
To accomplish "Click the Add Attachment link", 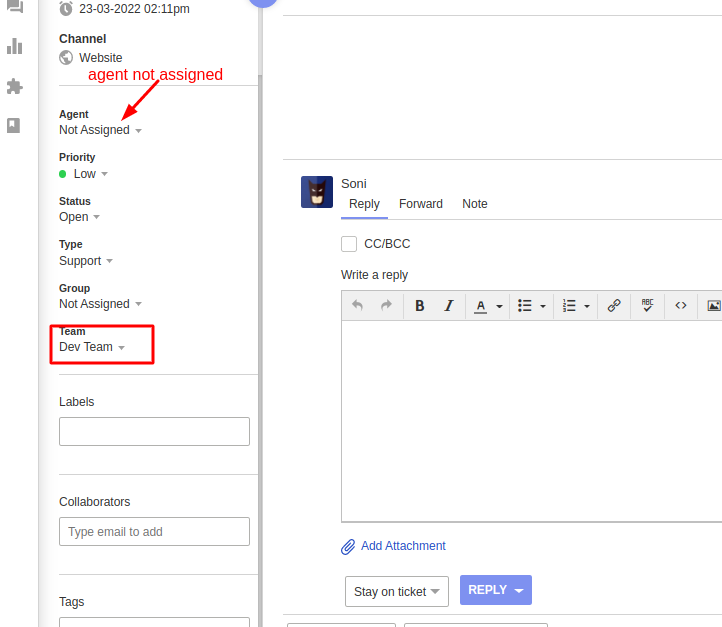I will coord(403,546).
